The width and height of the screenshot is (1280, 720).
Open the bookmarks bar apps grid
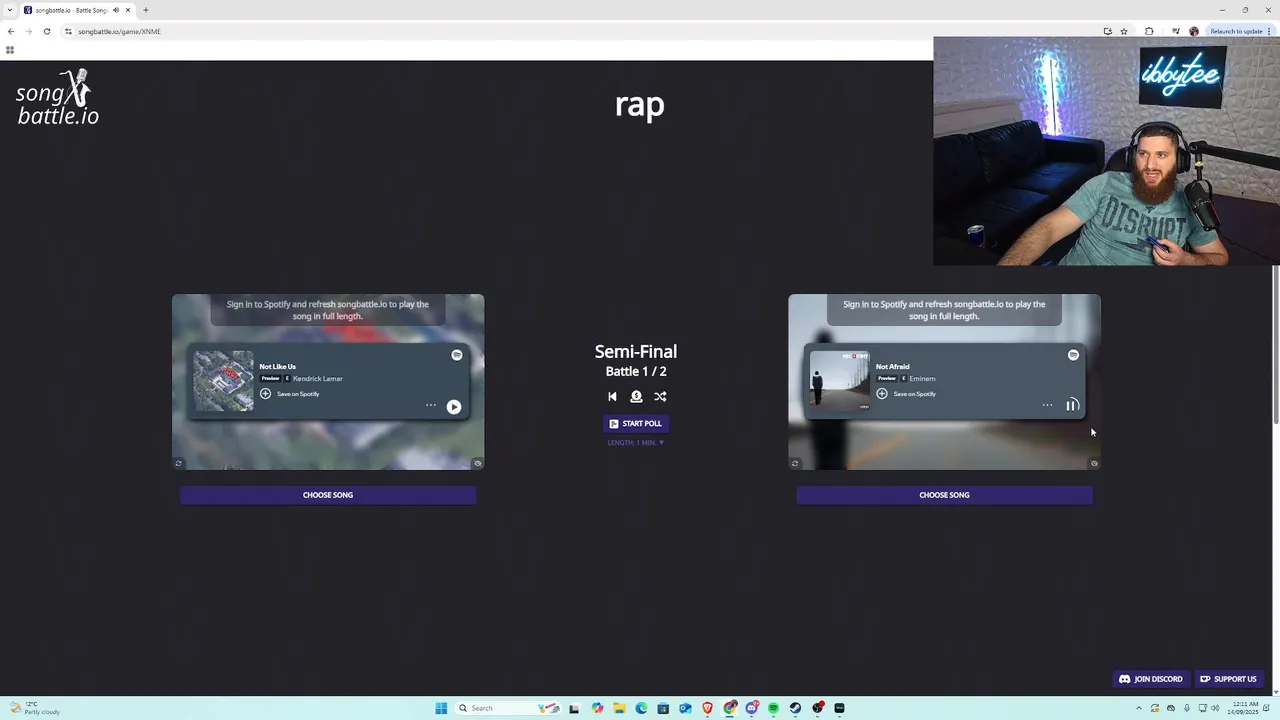coord(10,49)
